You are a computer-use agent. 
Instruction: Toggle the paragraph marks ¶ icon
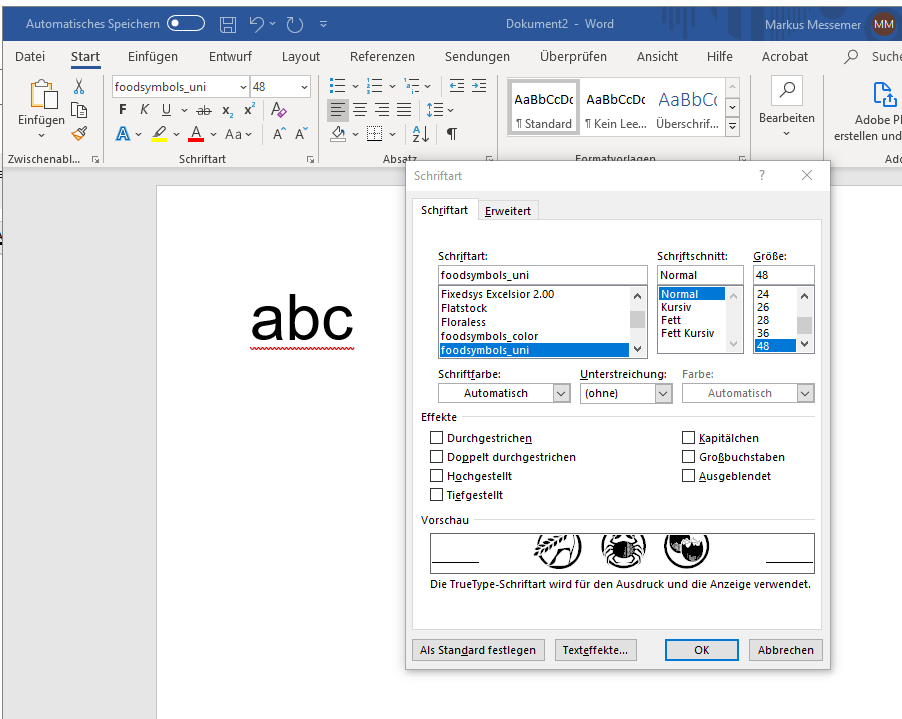click(452, 134)
